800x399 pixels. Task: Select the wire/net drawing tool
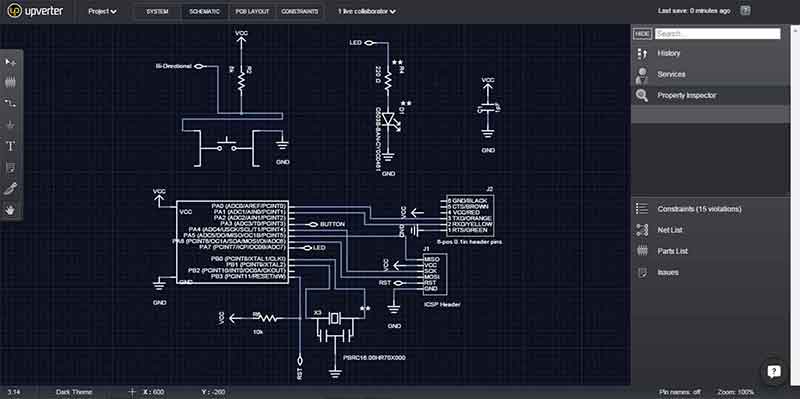coord(11,104)
